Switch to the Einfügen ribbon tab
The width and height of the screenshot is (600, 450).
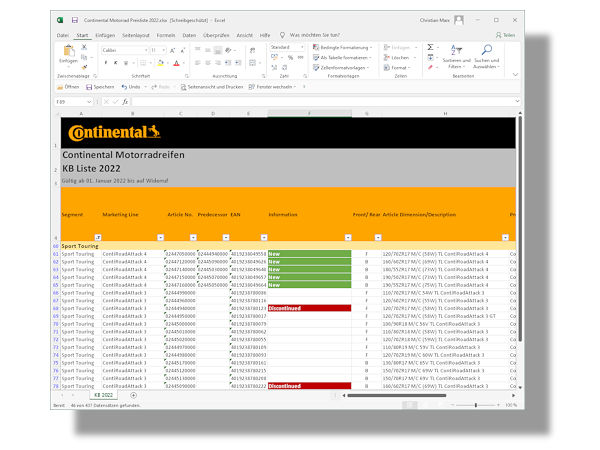click(105, 35)
